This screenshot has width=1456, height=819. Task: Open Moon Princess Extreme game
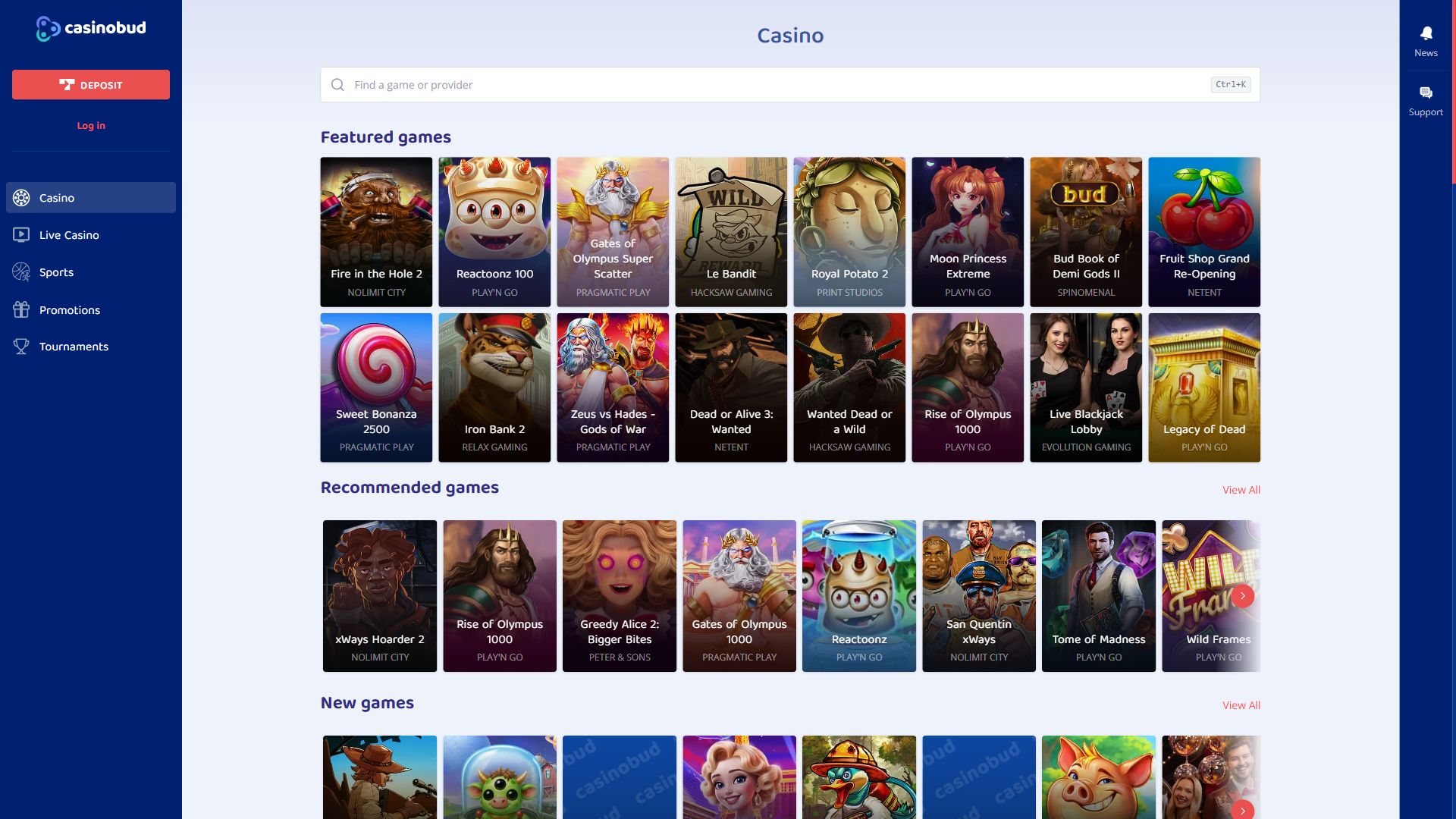click(x=968, y=232)
